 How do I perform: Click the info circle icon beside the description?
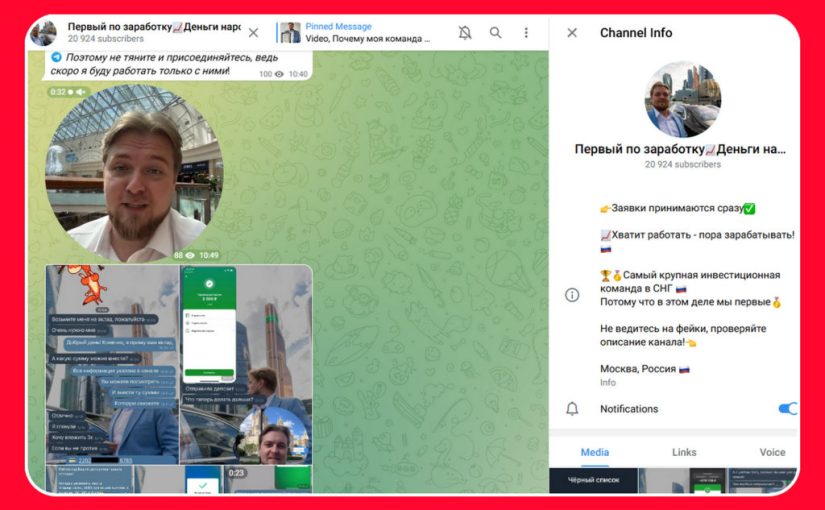[x=572, y=295]
